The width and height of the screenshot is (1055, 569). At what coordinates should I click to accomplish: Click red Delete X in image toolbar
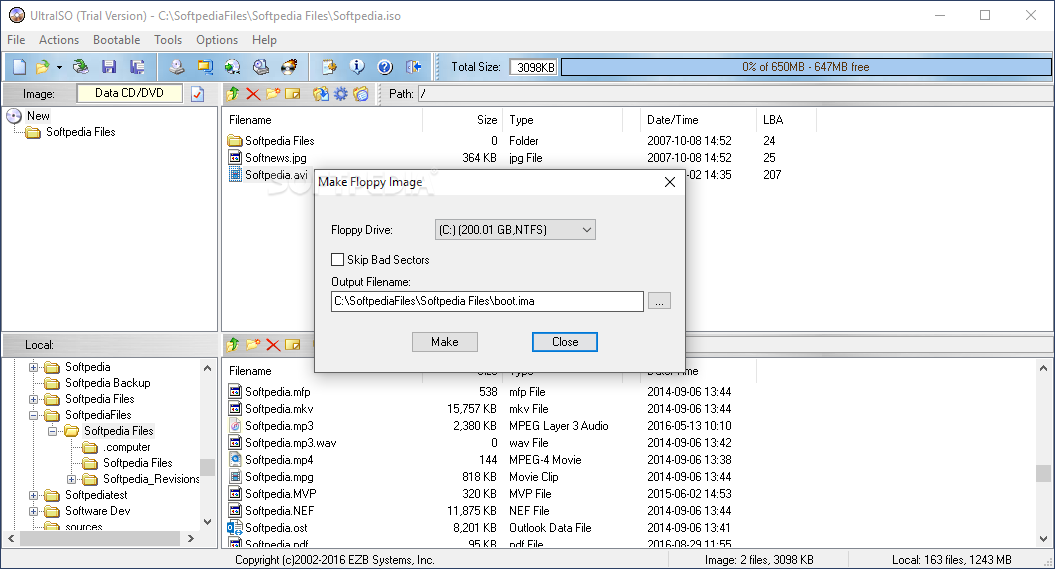[x=253, y=93]
